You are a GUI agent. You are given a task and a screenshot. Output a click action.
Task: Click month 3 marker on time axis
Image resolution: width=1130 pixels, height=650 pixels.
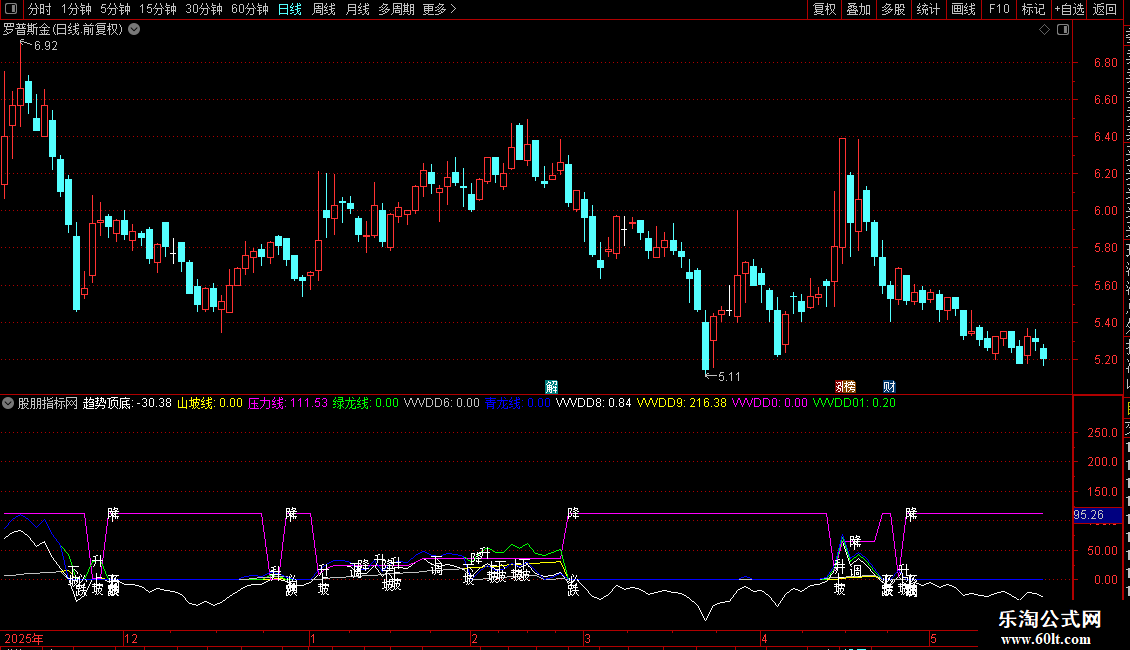click(x=587, y=638)
